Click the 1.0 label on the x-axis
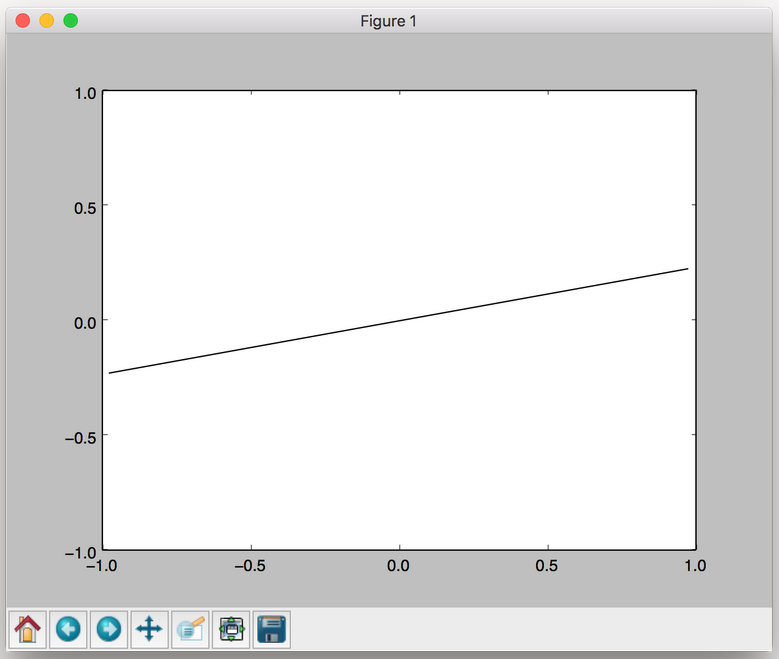This screenshot has width=779, height=659. pyautogui.click(x=694, y=566)
